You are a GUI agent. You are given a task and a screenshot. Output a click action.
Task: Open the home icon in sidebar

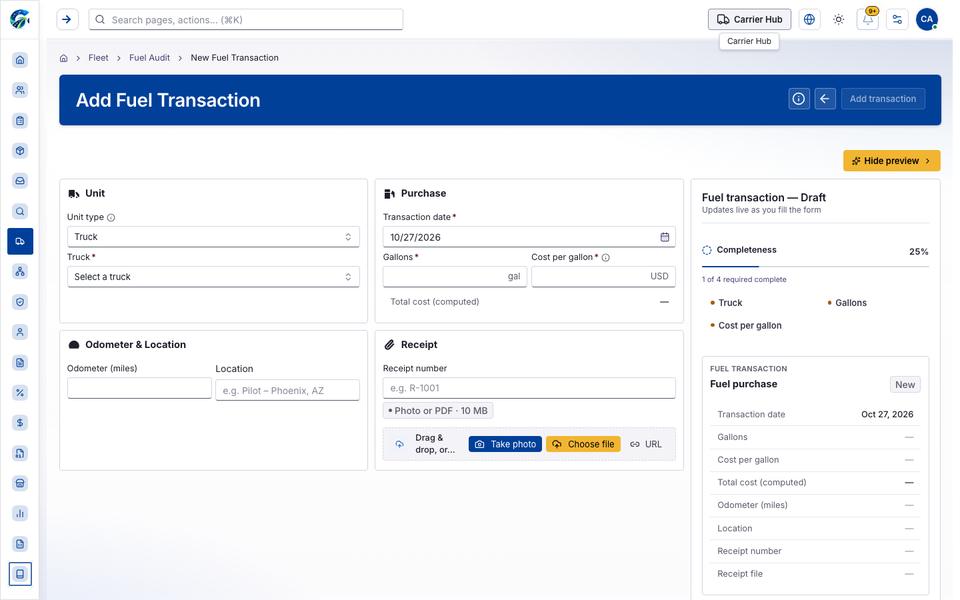pos(20,59)
